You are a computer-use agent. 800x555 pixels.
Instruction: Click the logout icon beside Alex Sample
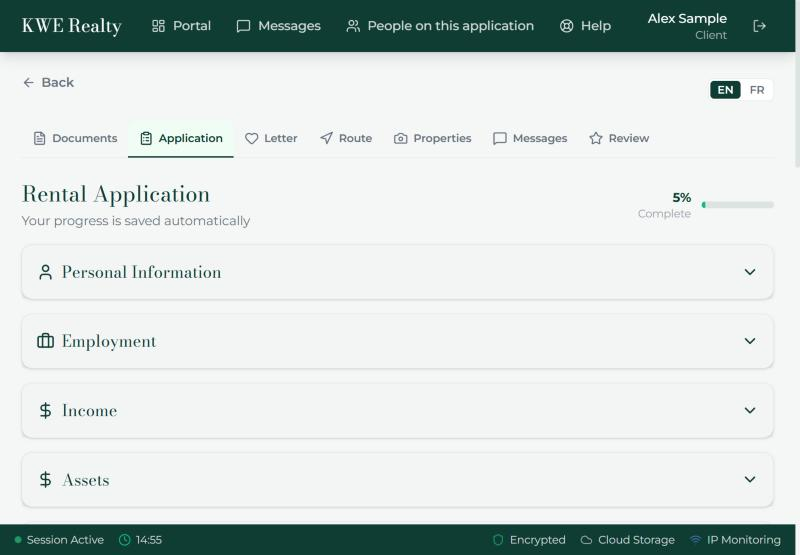click(760, 26)
